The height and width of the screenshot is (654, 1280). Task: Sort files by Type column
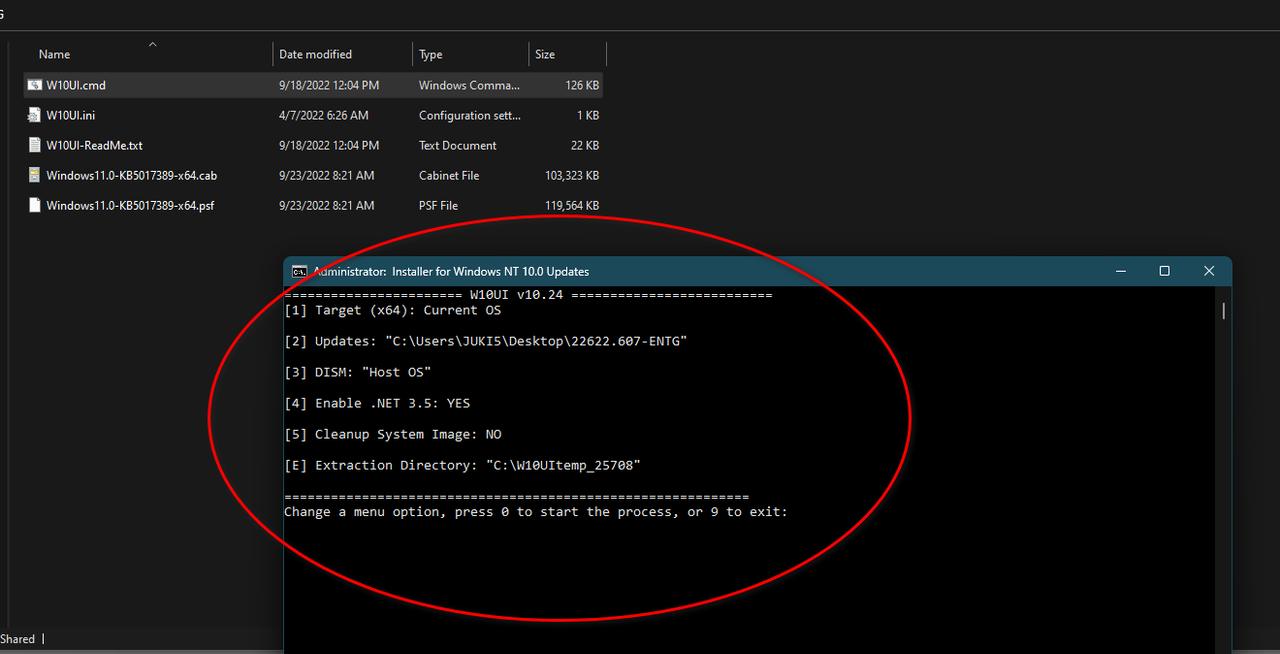click(431, 54)
